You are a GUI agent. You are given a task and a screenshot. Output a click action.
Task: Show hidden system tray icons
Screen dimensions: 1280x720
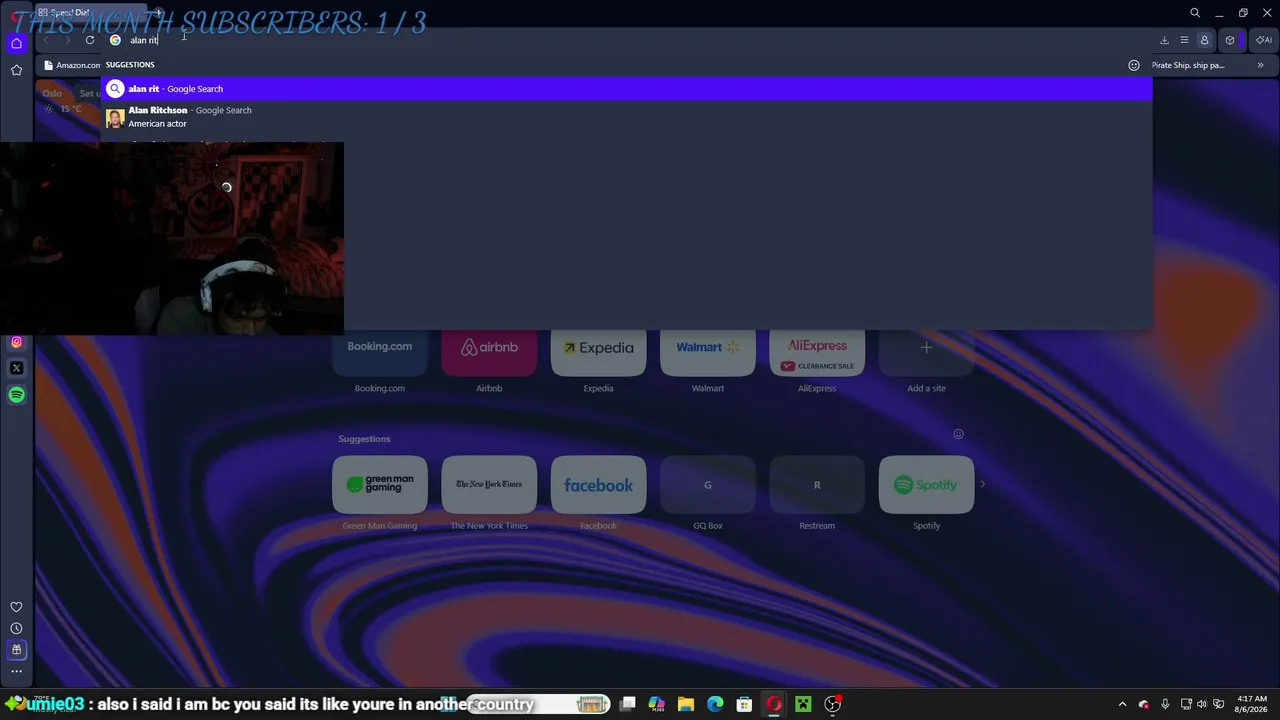1122,704
